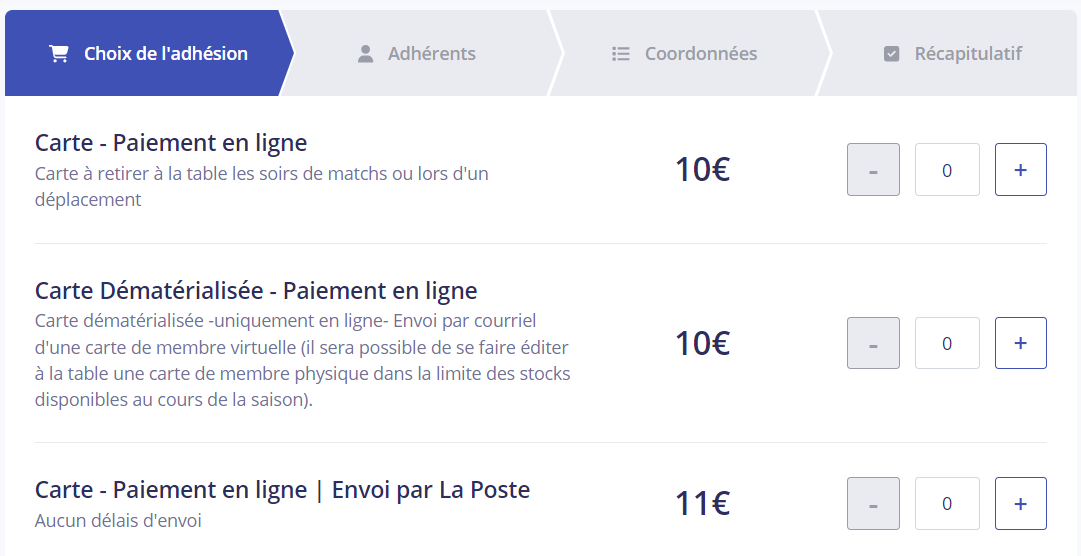Decrease quantity for Carte - Paiement en ligne
Viewport: 1081px width, 556px height.
873,170
